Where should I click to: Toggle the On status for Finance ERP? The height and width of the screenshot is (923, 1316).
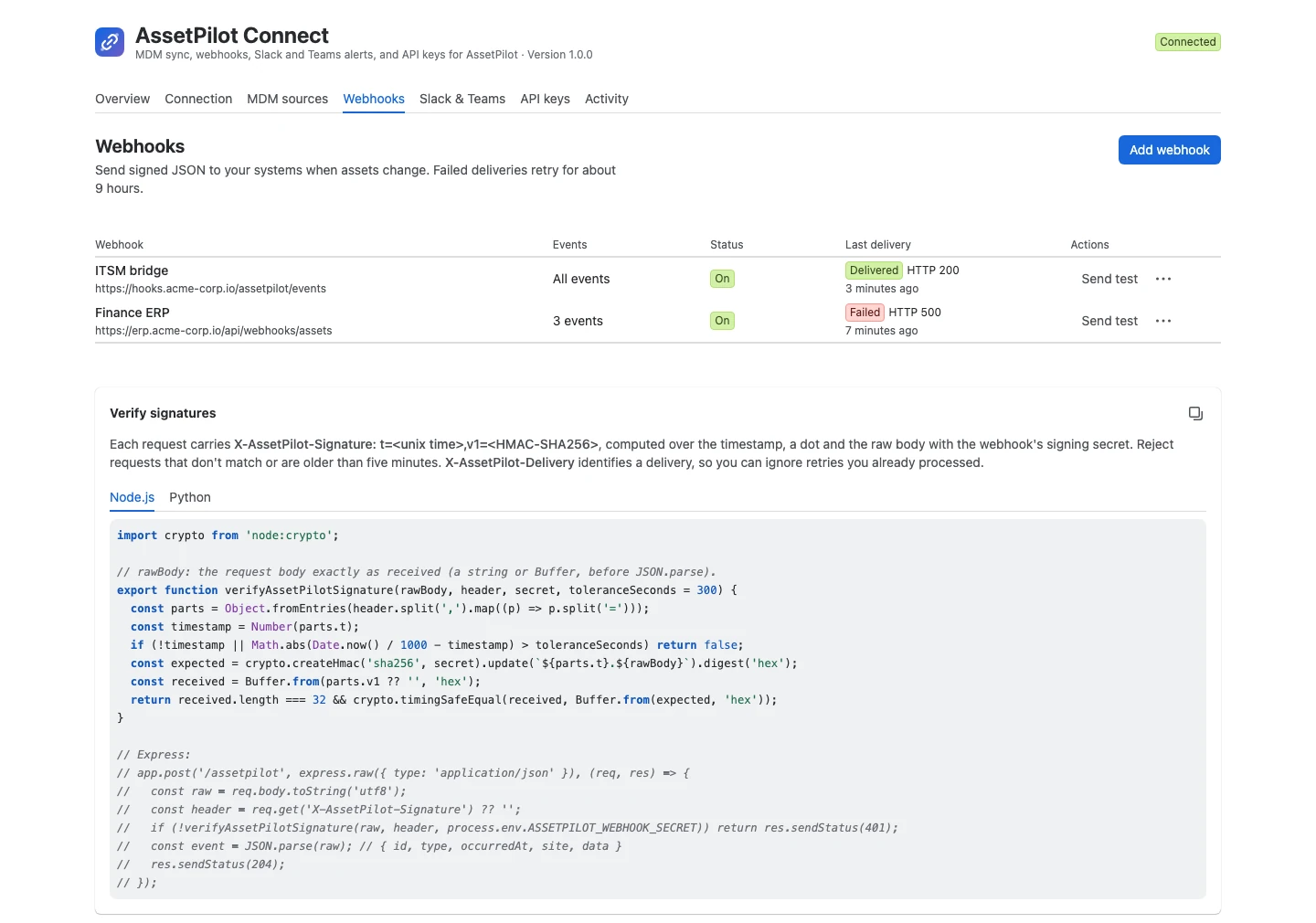(722, 321)
